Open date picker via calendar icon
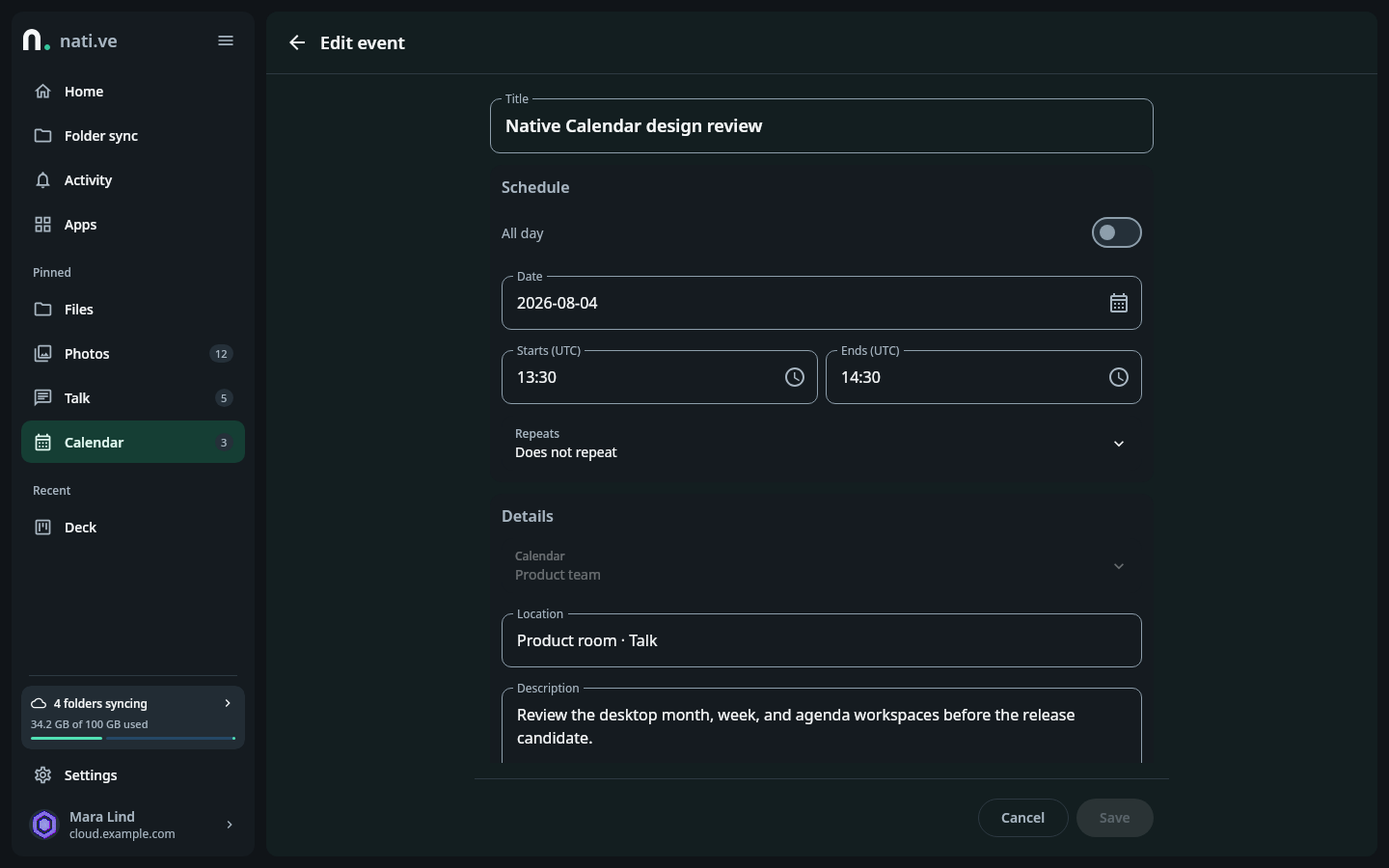Screen dimensions: 1389x868 [x=1118, y=303]
